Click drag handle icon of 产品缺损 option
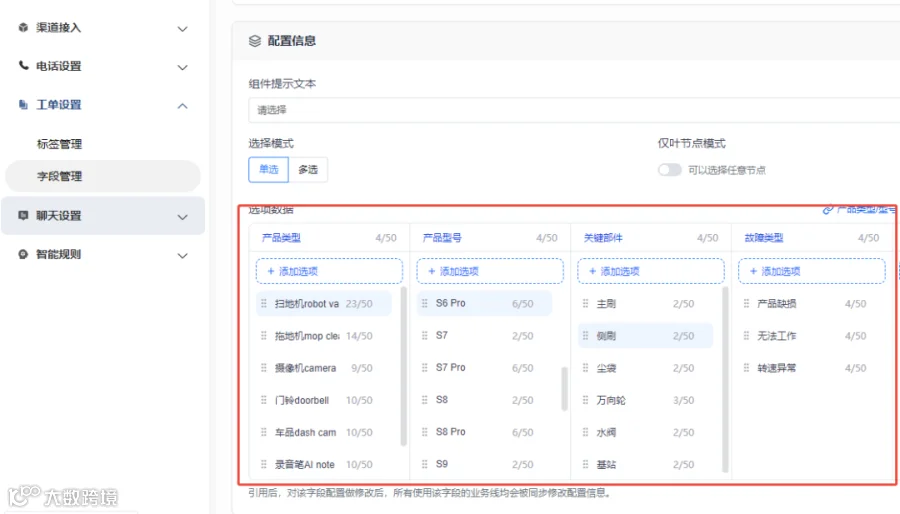Image resolution: width=900 pixels, height=514 pixels. click(746, 303)
